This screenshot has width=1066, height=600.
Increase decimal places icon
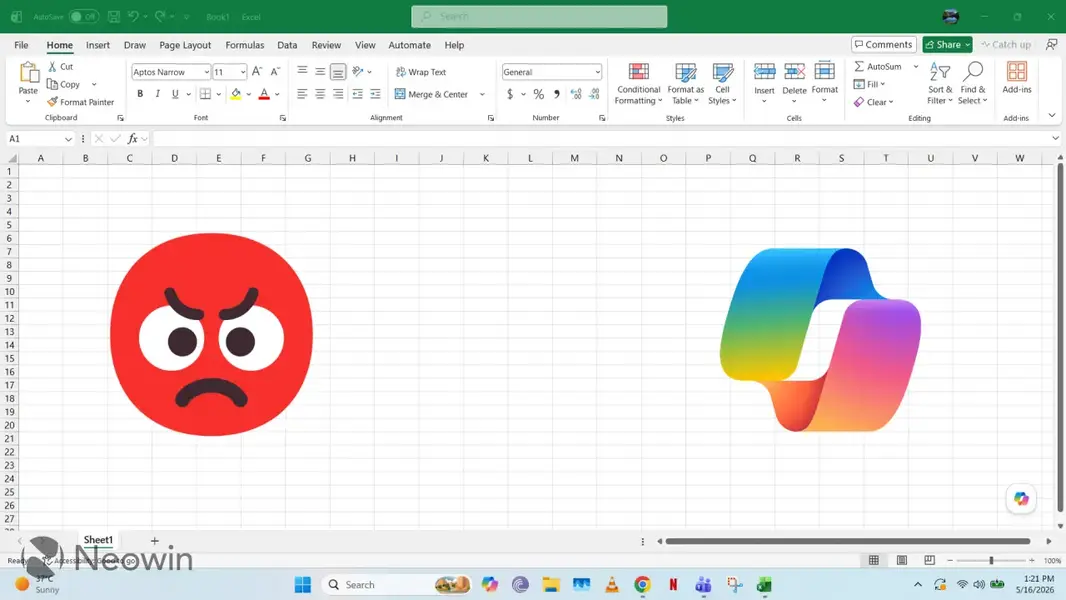[x=576, y=94]
